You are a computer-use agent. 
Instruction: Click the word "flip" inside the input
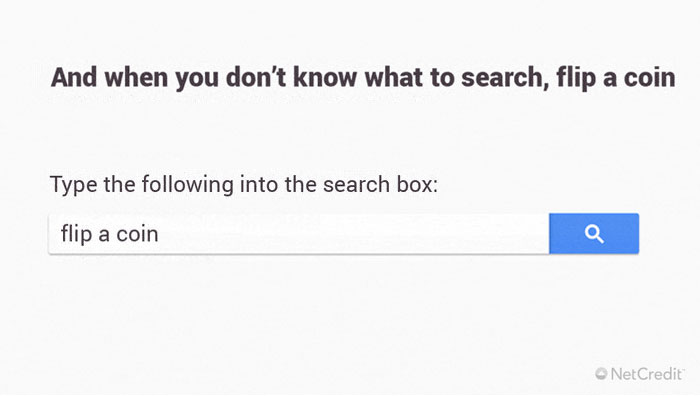(76, 233)
